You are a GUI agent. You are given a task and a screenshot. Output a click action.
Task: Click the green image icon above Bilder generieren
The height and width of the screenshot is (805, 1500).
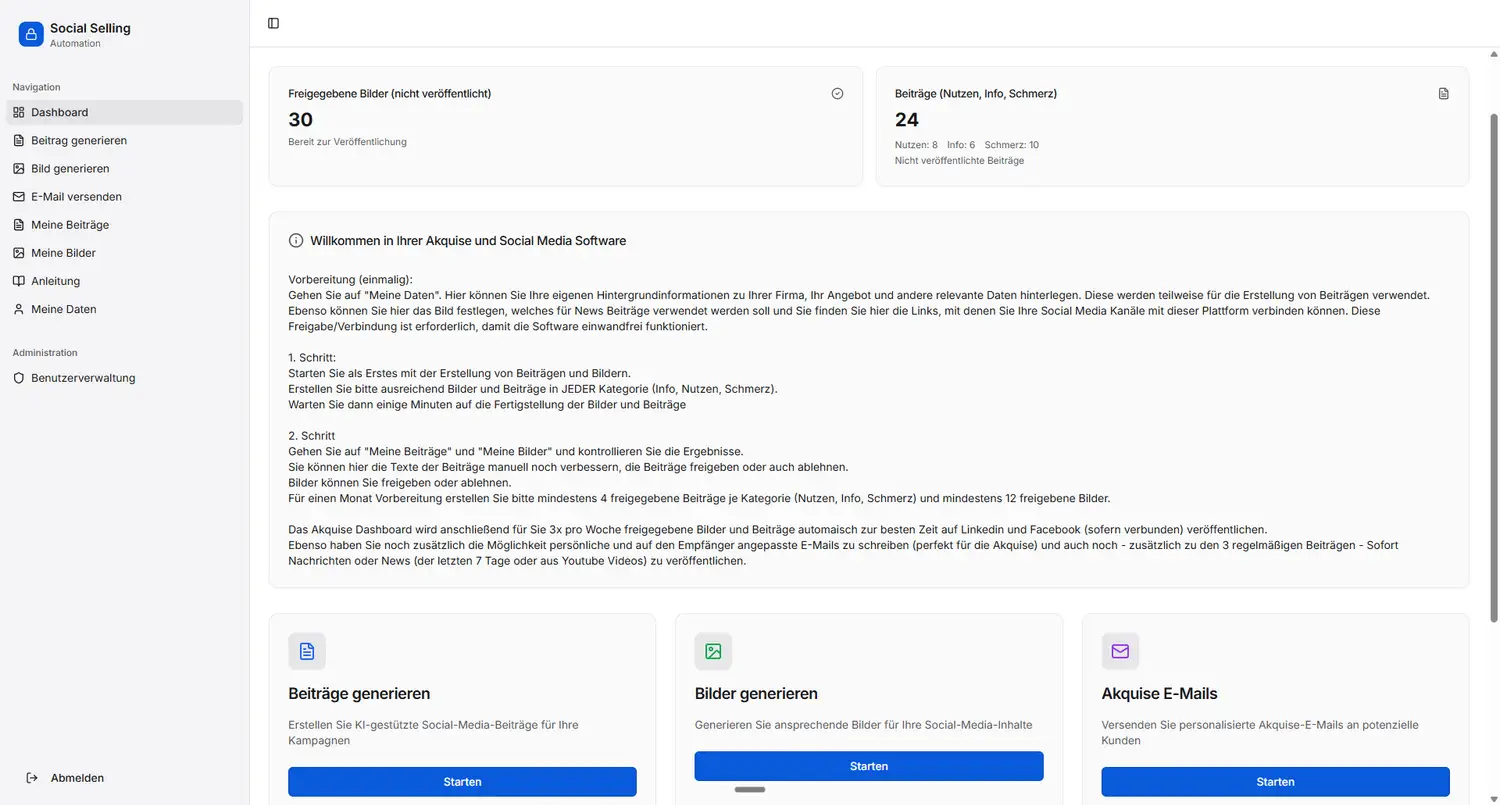tap(713, 651)
